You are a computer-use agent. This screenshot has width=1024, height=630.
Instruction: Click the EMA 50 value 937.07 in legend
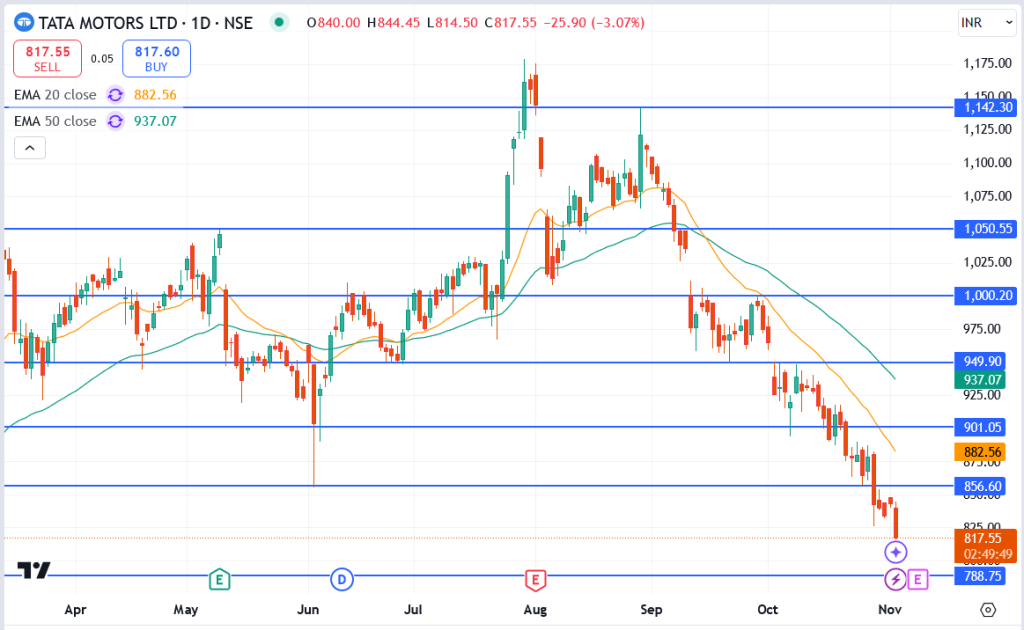(x=155, y=121)
